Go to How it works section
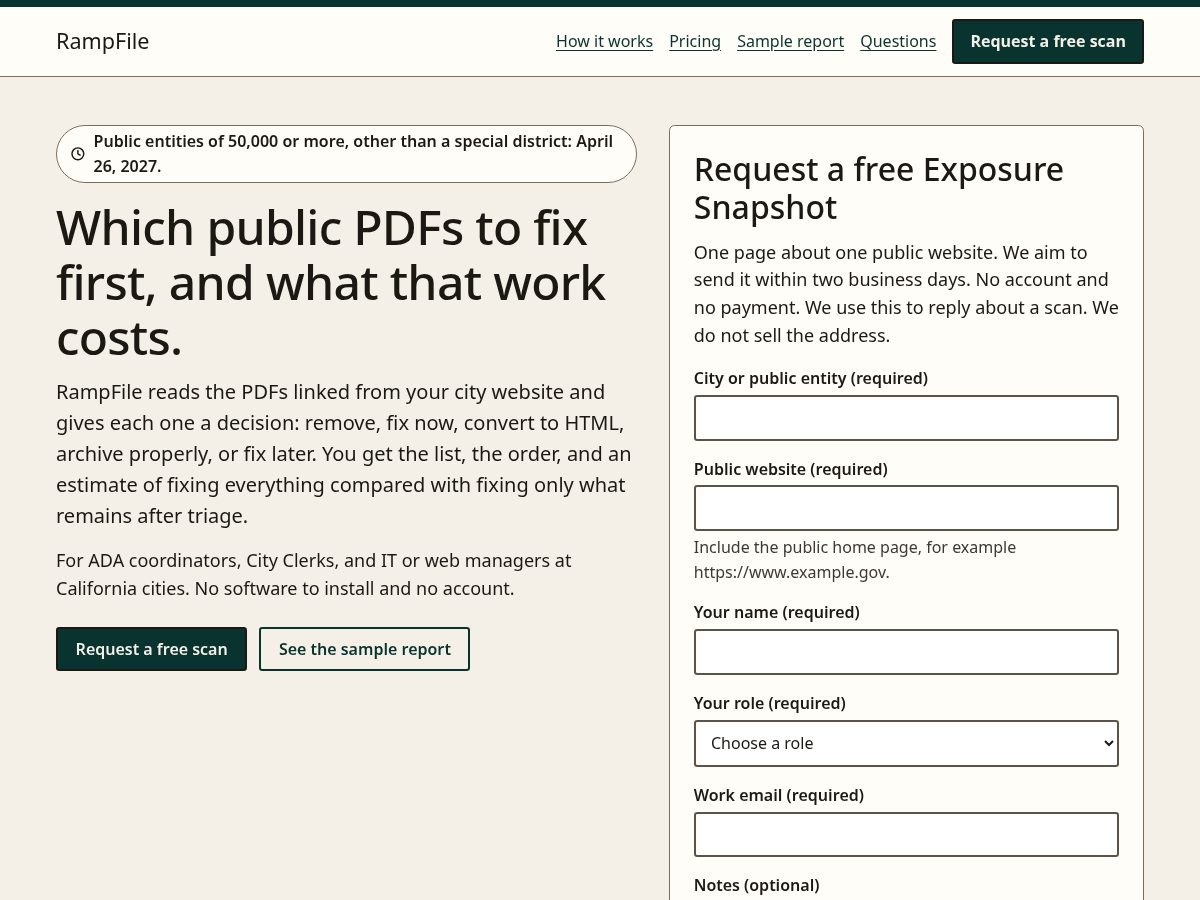Viewport: 1200px width, 900px height. pos(604,41)
